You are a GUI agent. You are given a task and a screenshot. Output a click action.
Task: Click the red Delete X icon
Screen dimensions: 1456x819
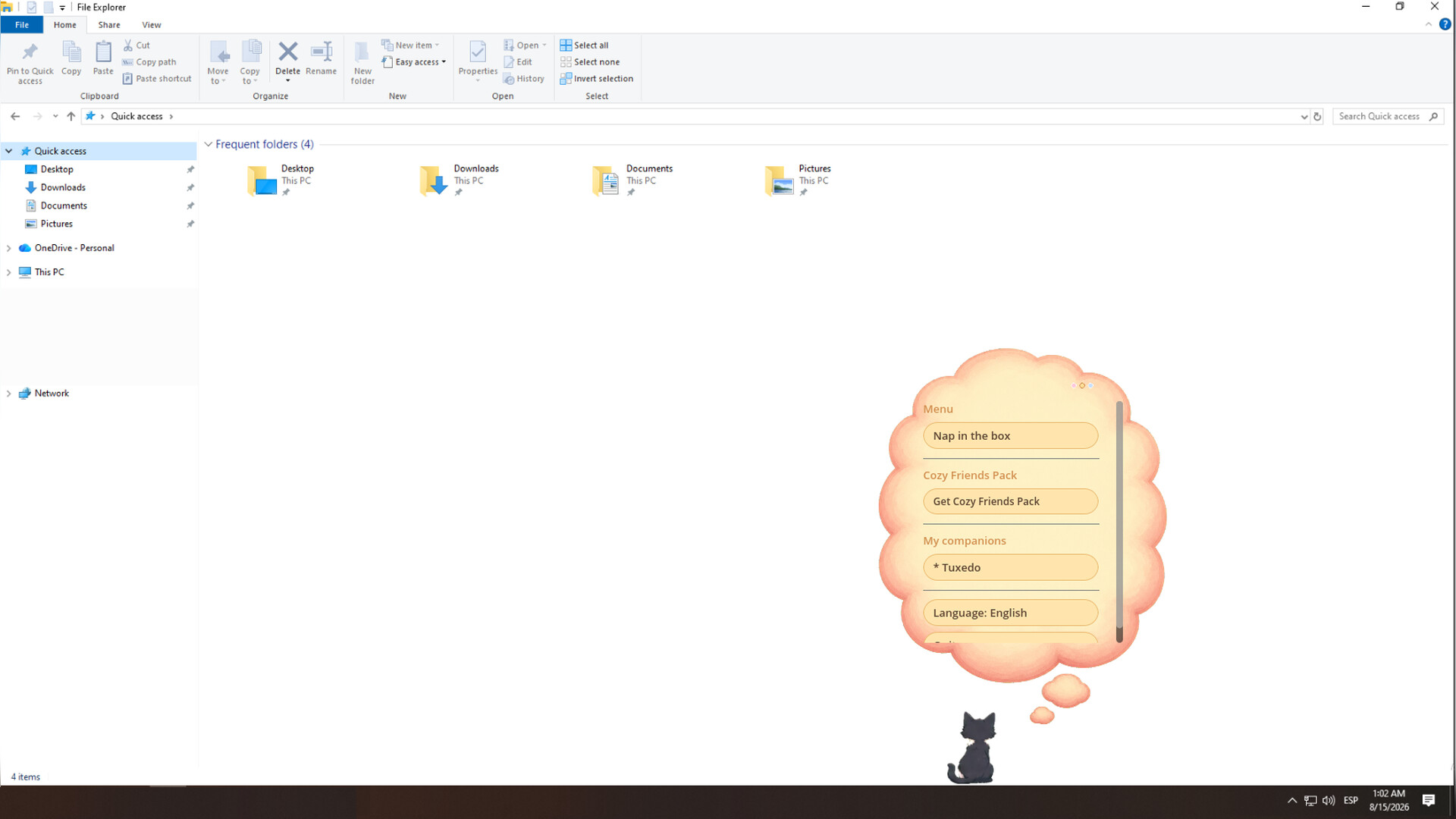click(287, 52)
